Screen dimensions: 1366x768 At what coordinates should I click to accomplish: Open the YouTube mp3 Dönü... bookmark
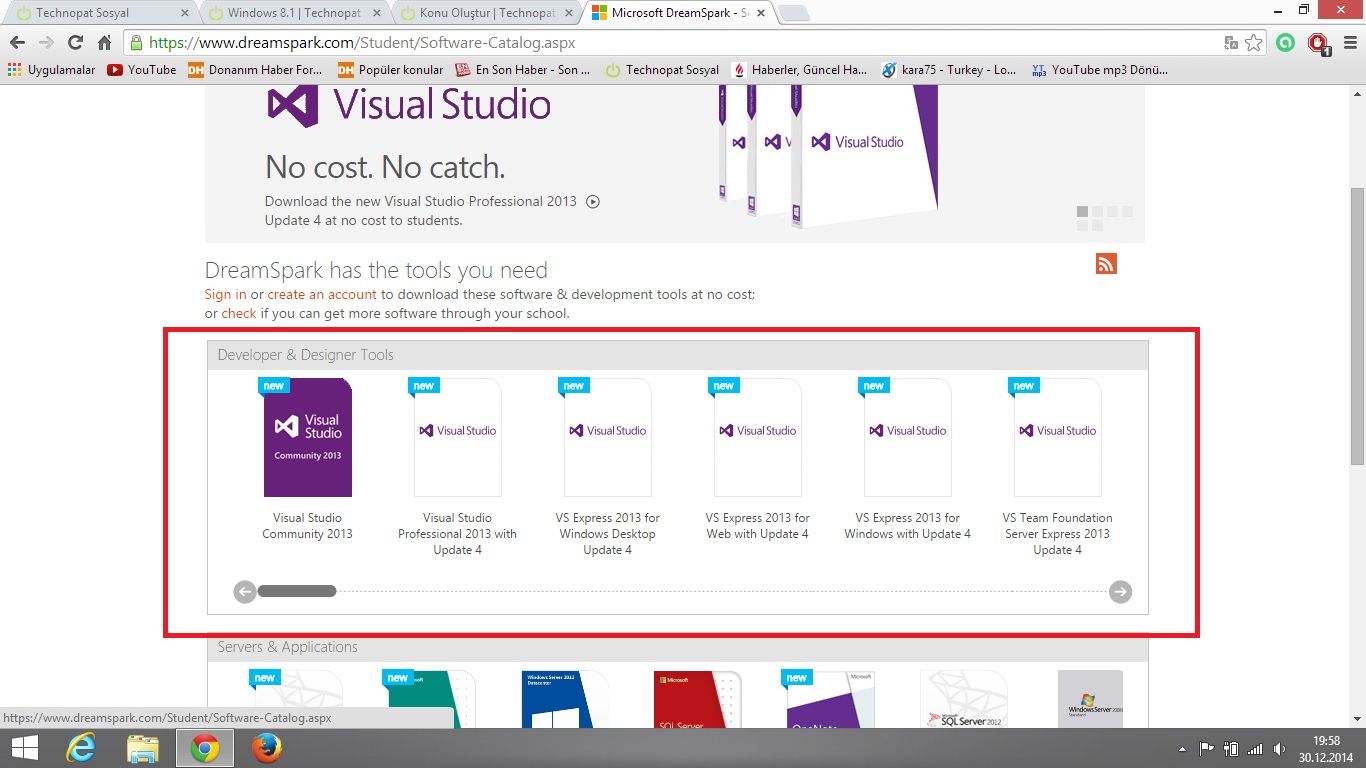[1099, 70]
